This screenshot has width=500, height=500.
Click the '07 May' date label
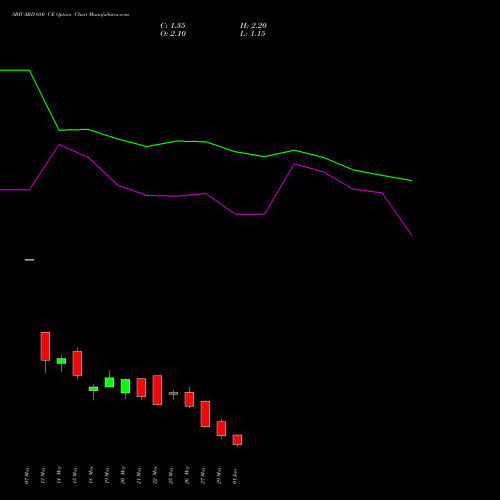click(27, 475)
